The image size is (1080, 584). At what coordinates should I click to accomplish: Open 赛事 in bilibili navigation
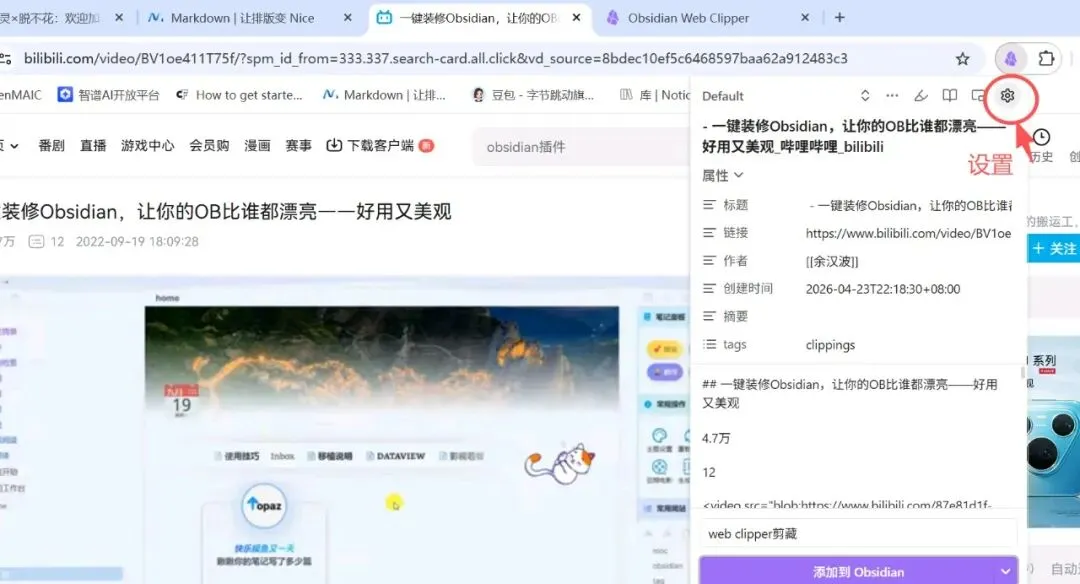[298, 145]
